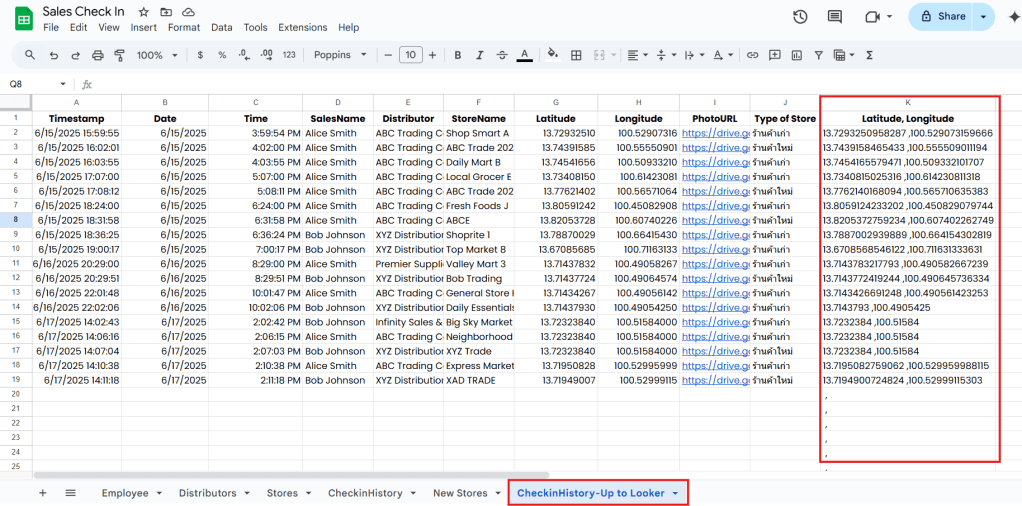Click the font size input field
This screenshot has width=1022, height=506.
point(410,55)
